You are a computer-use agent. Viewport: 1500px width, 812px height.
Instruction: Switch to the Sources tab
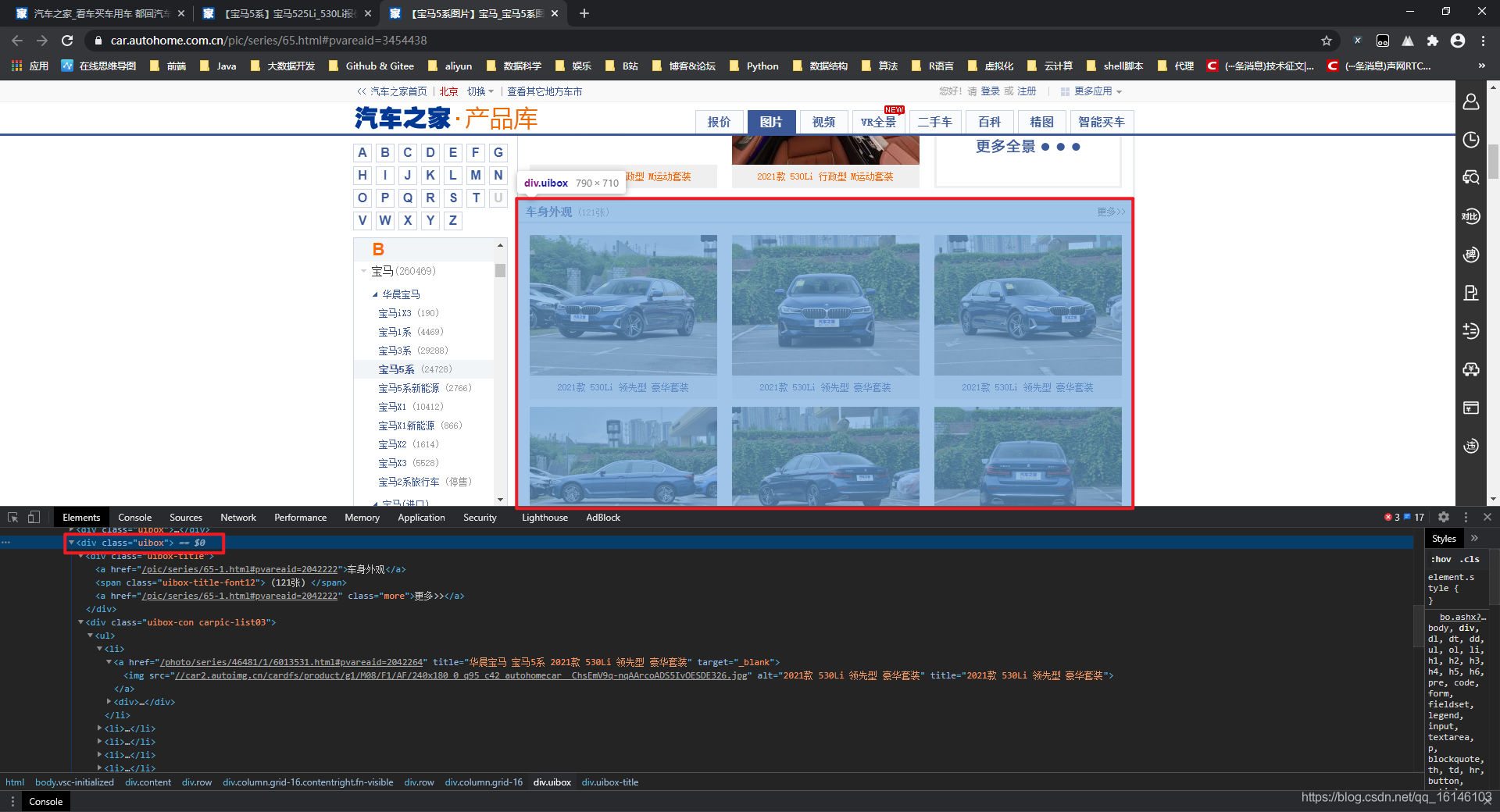pyautogui.click(x=186, y=517)
